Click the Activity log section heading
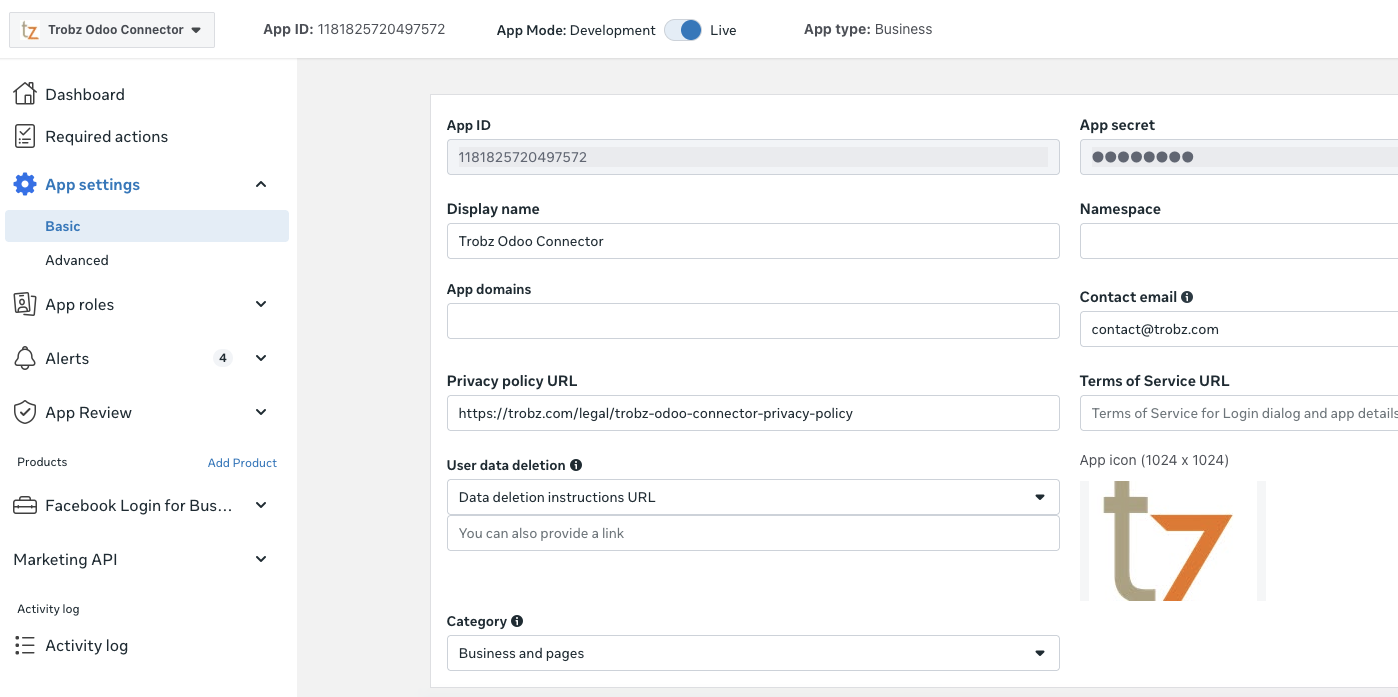This screenshot has height=697, width=1398. point(48,609)
